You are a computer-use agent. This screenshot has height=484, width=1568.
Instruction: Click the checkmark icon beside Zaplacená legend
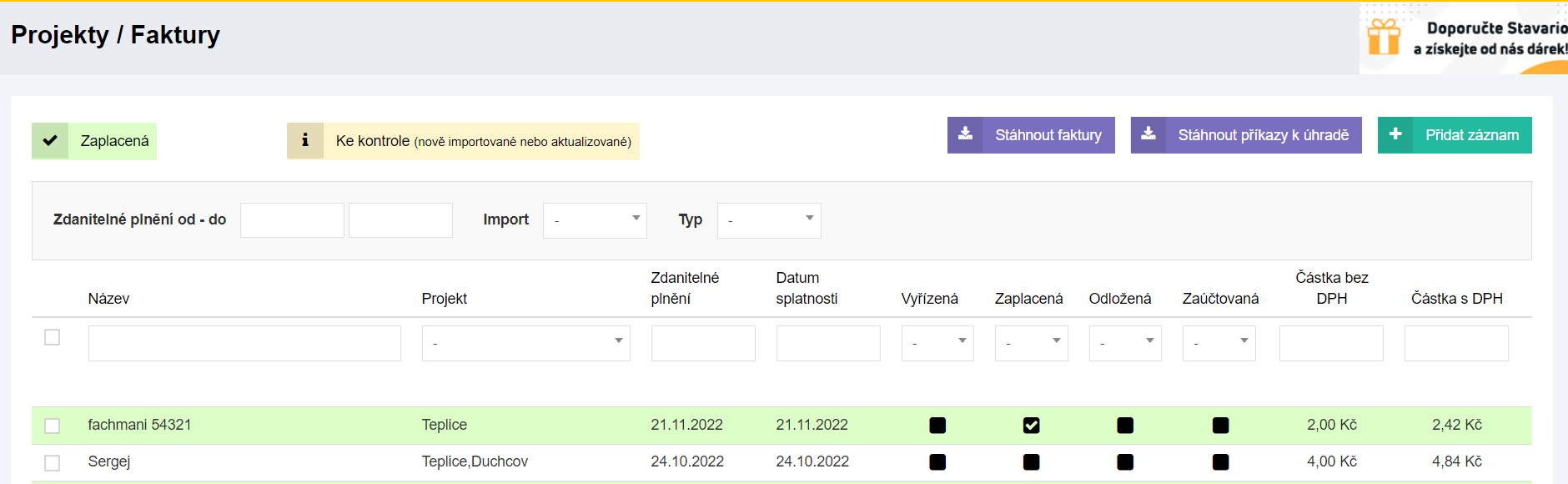click(x=50, y=141)
